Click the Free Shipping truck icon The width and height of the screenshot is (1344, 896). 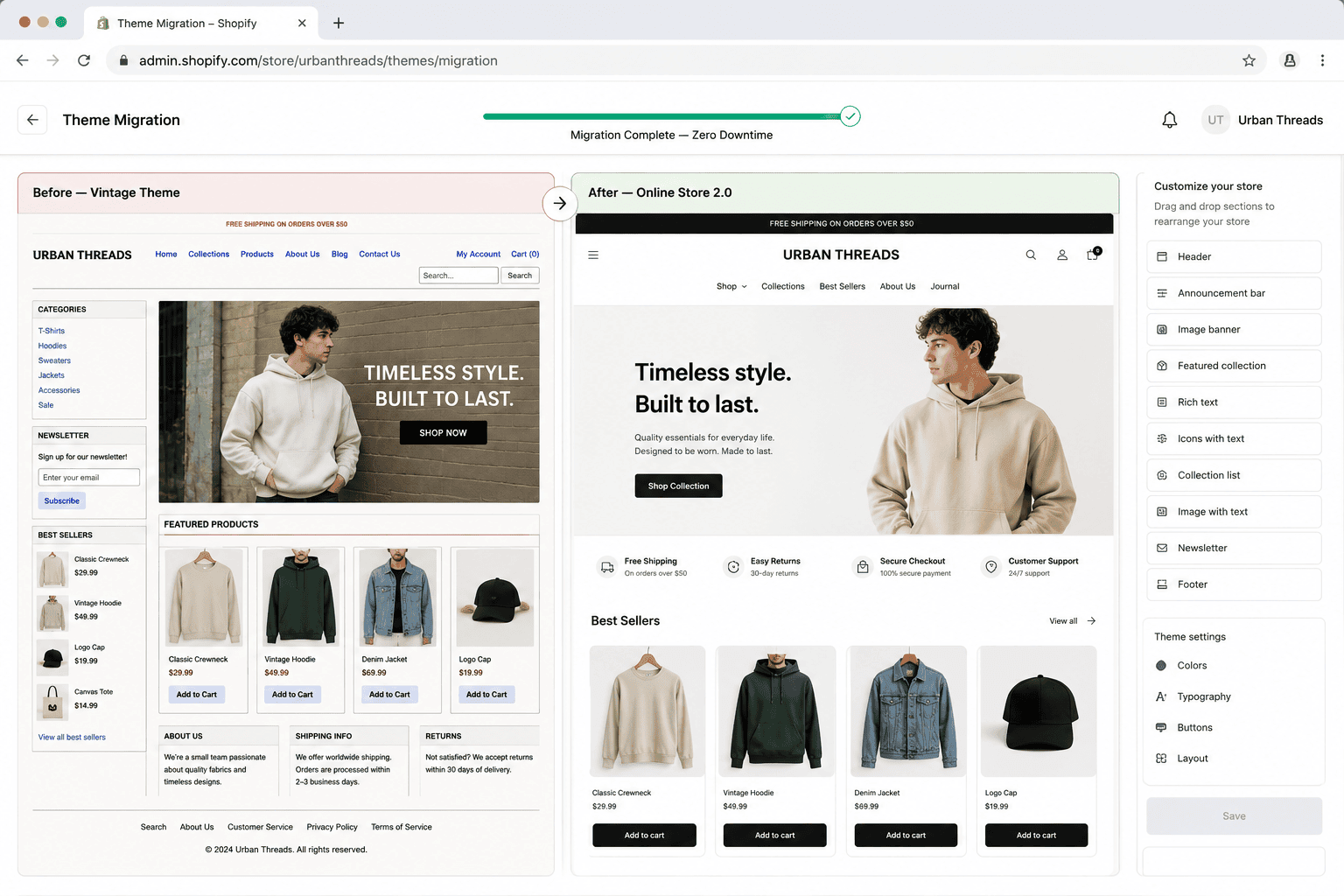607,567
